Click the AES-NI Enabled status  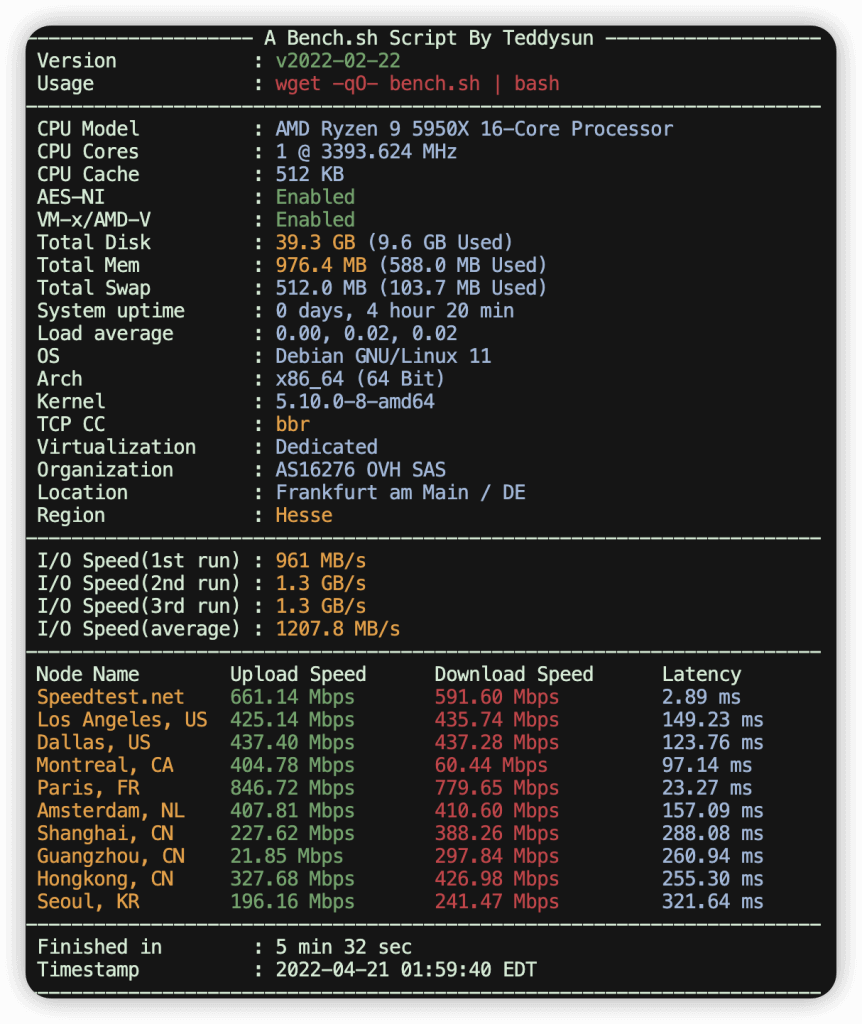click(315, 197)
